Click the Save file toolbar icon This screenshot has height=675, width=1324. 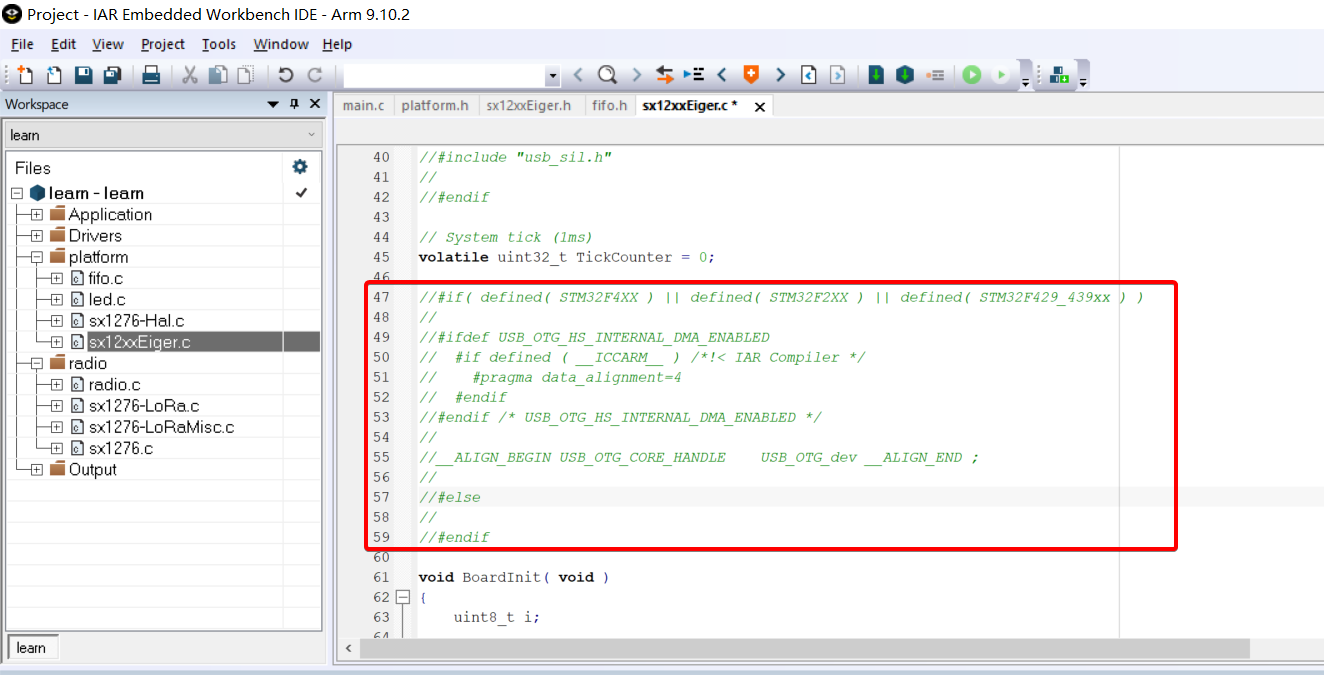tap(84, 75)
